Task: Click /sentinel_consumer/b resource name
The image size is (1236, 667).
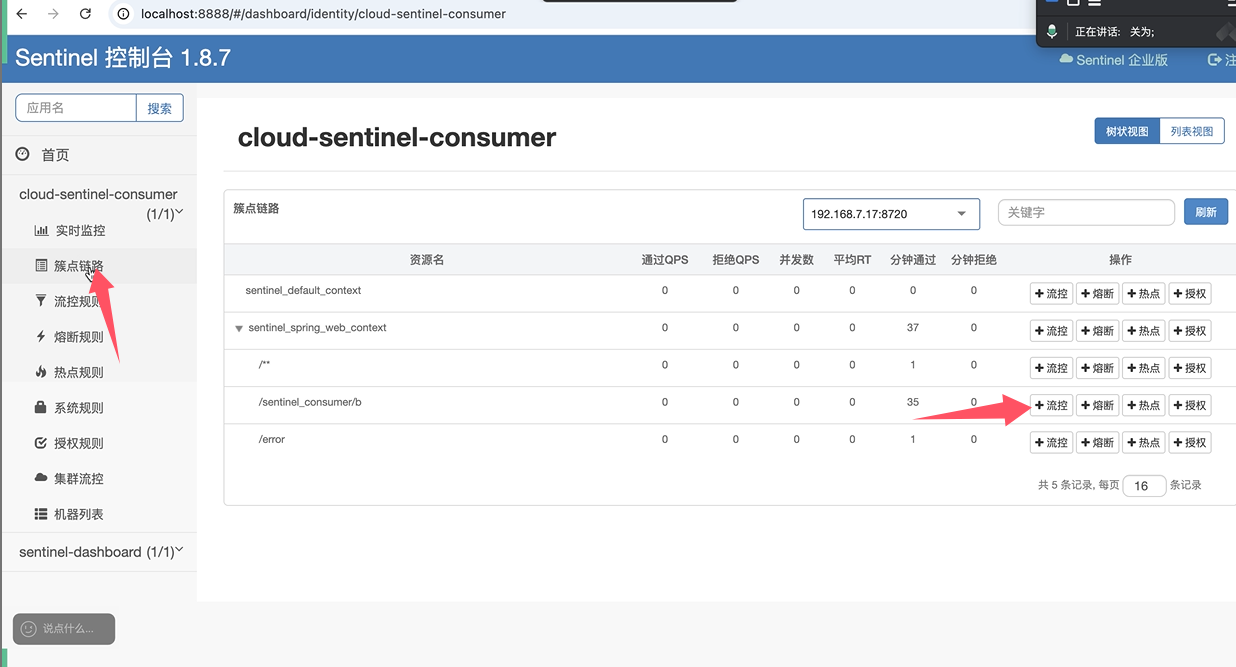Action: pos(310,402)
